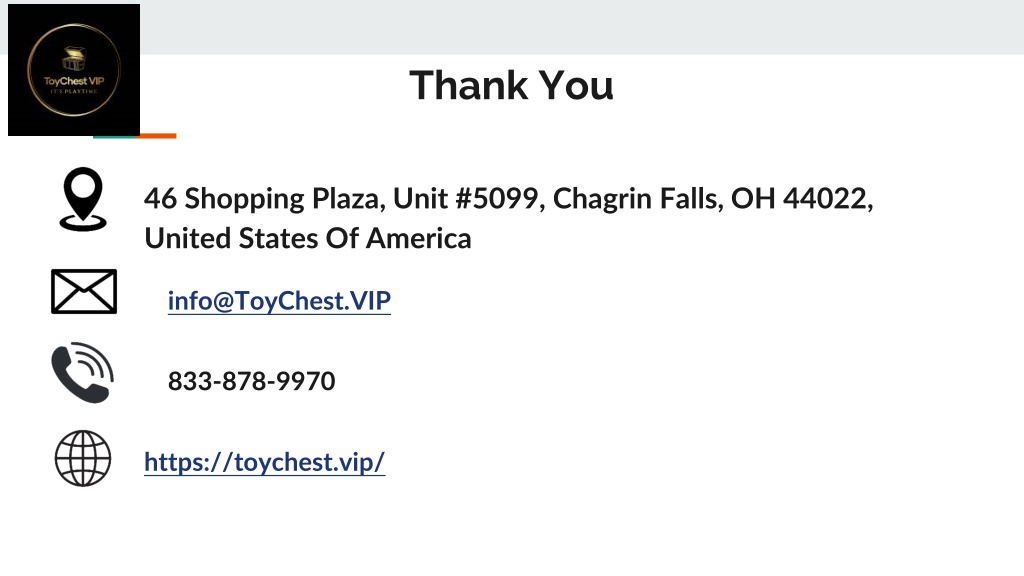Click the gray header band at top
This screenshot has width=1024, height=576.
coord(581,27)
